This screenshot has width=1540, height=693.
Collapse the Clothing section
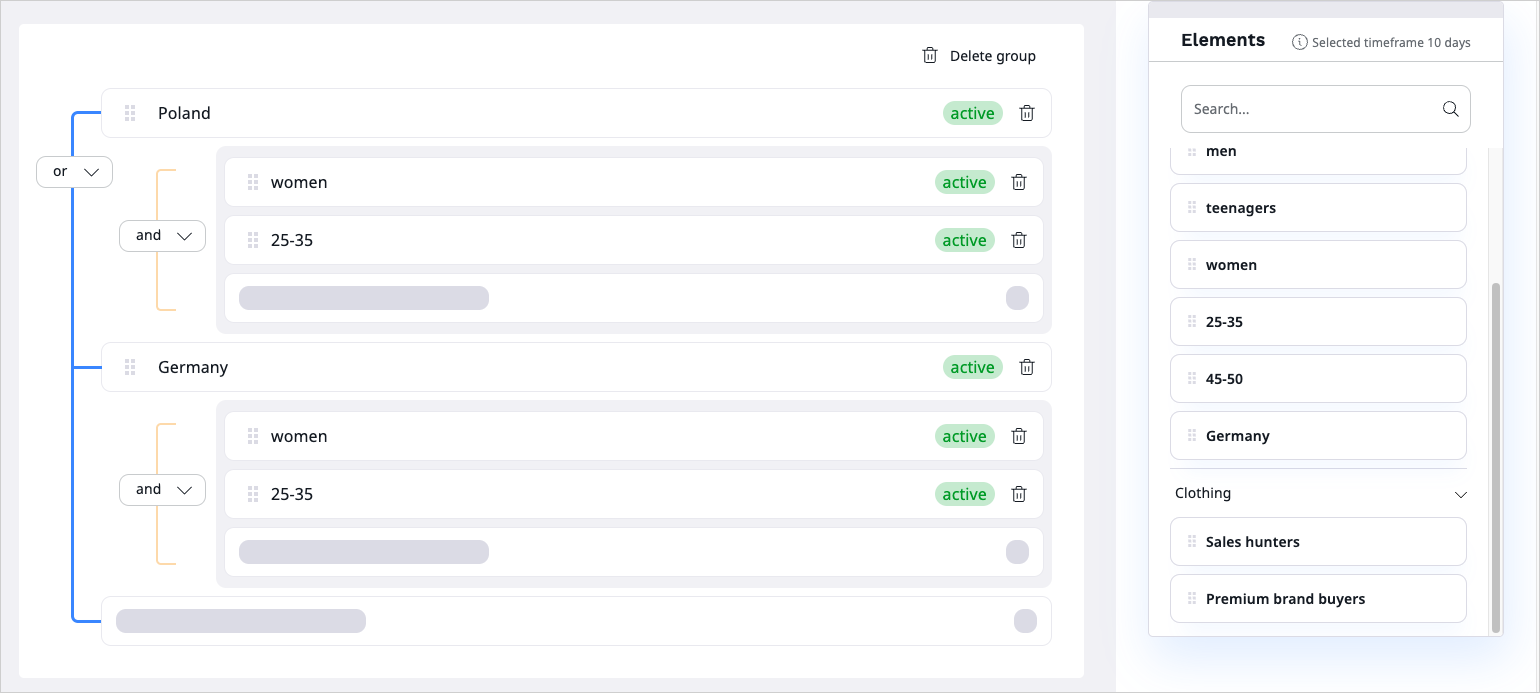point(1461,494)
